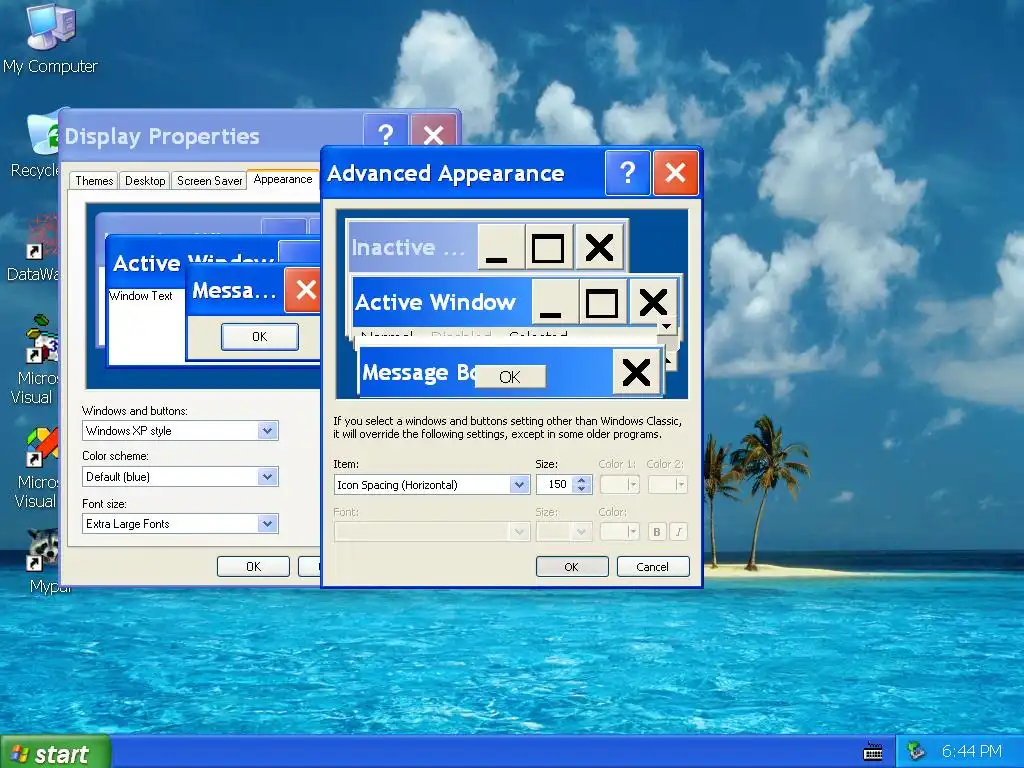Image resolution: width=1024 pixels, height=768 pixels.
Task: Click Advanced Appearance help question-mark button
Action: tap(628, 173)
